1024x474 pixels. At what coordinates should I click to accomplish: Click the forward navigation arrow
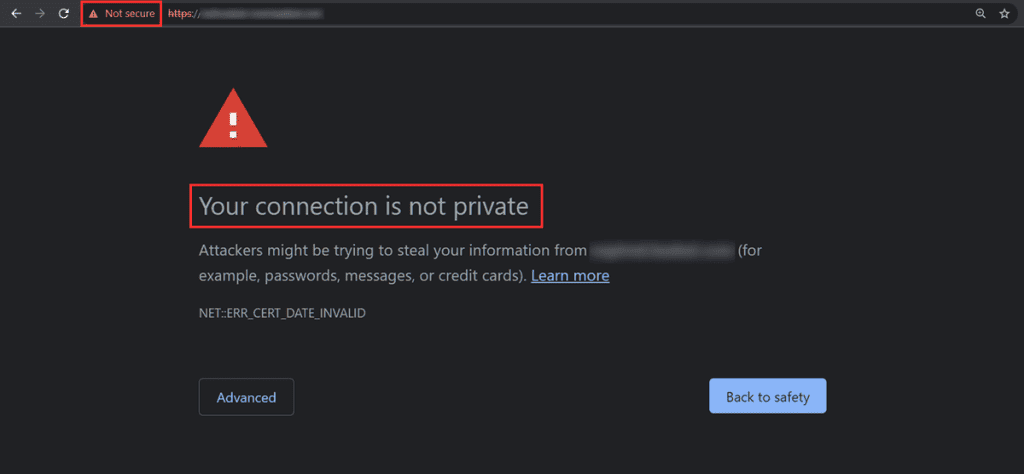tap(40, 14)
